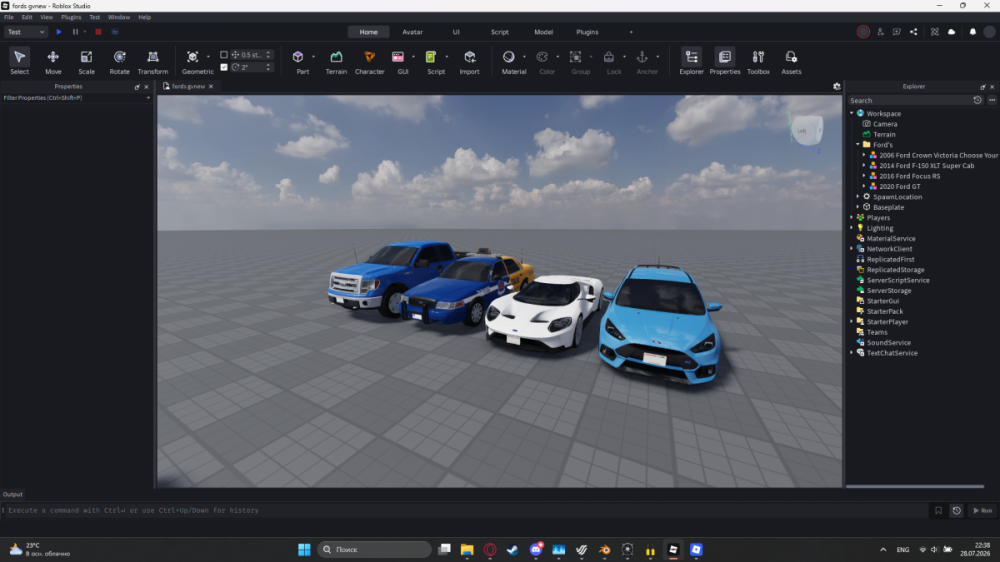The image size is (1000, 562).
Task: Open Explorer search history icon
Action: [x=977, y=100]
